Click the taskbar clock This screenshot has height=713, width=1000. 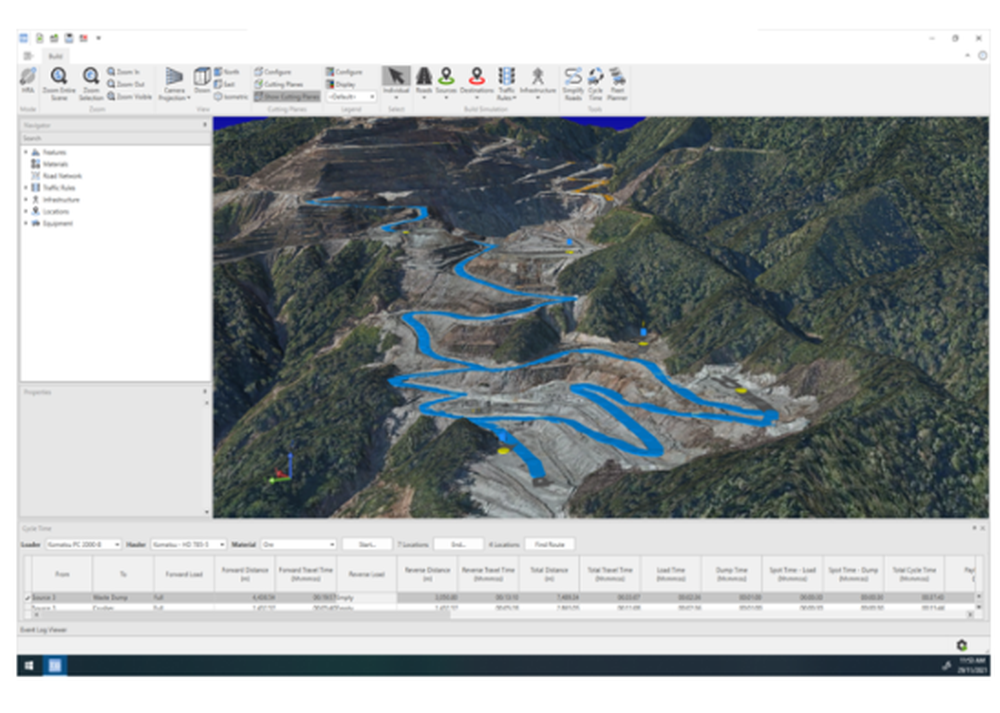[x=972, y=666]
